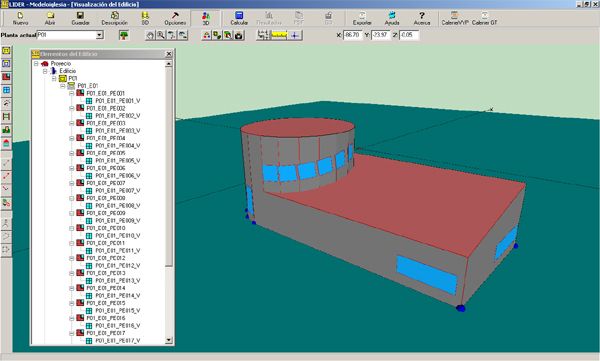The height and width of the screenshot is (361, 600).
Task: Collapse the P01_E01_PE001 tree node
Action: pyautogui.click(x=72, y=93)
